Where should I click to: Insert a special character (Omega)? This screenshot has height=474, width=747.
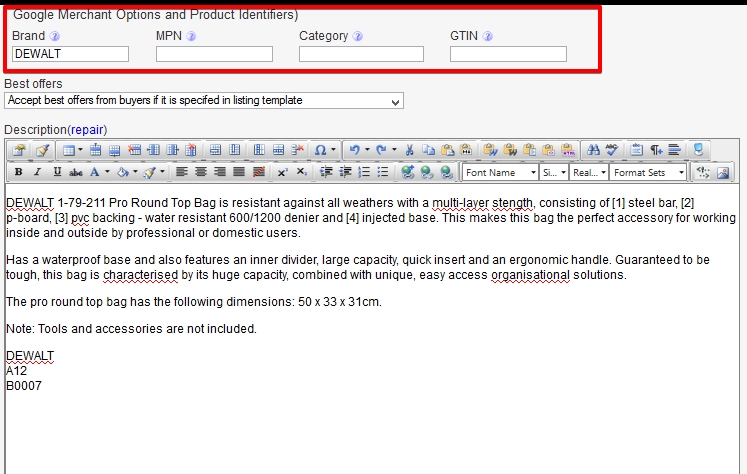321,151
